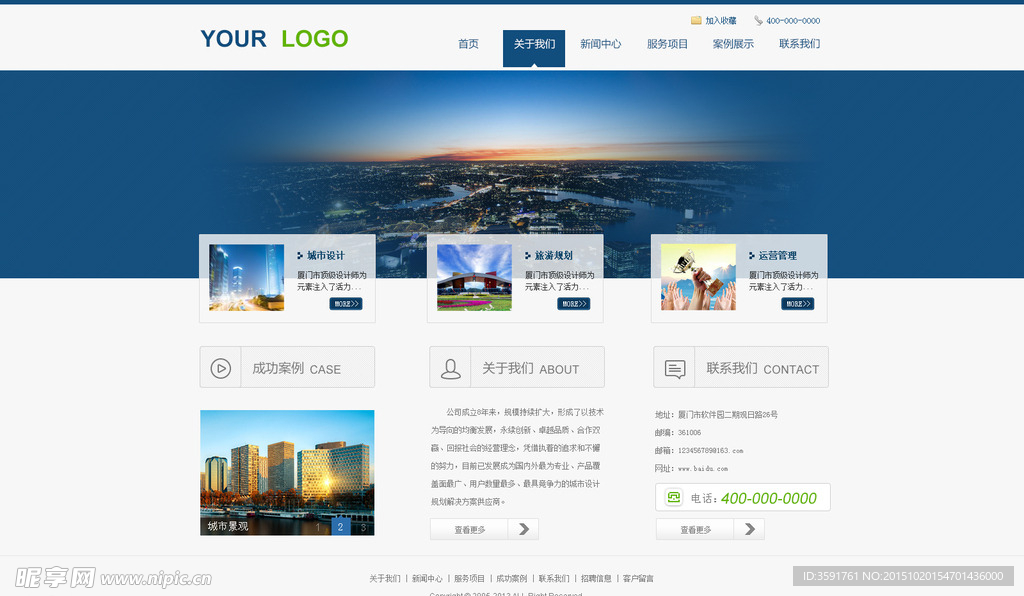Click the 网址 www.baidu.com line
1024x596 pixels.
pos(692,468)
